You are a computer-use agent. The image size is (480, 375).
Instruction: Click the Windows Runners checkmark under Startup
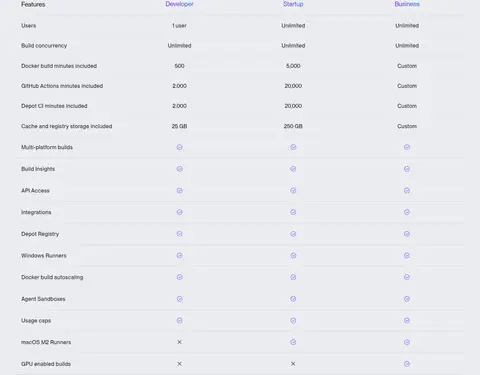pos(293,256)
